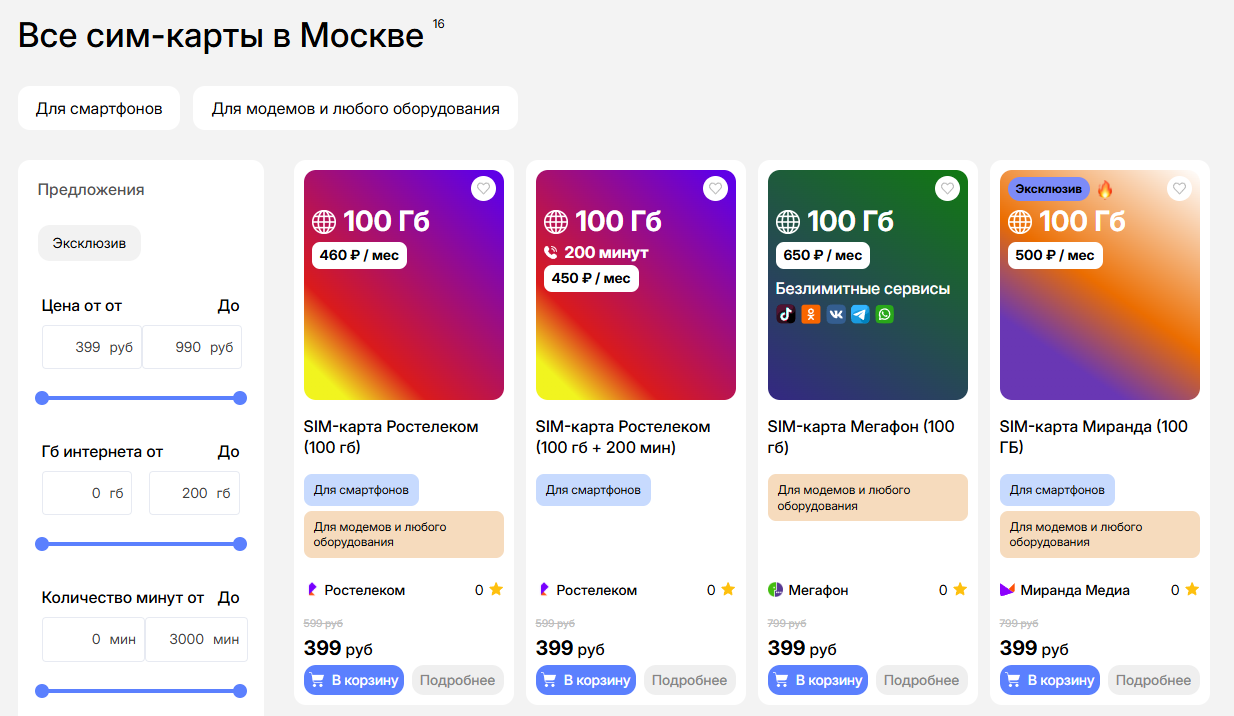Add first Rostelecom SIM to cart
The image size is (1234, 716).
354,680
